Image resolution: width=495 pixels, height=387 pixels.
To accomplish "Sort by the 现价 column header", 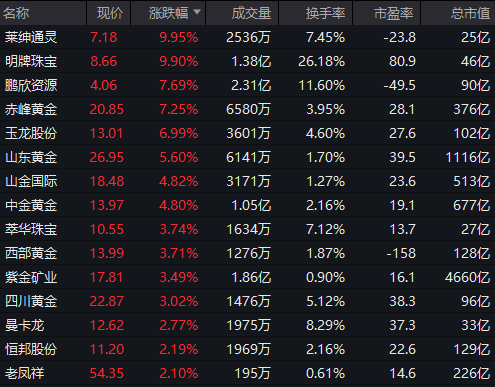I will pyautogui.click(x=109, y=13).
